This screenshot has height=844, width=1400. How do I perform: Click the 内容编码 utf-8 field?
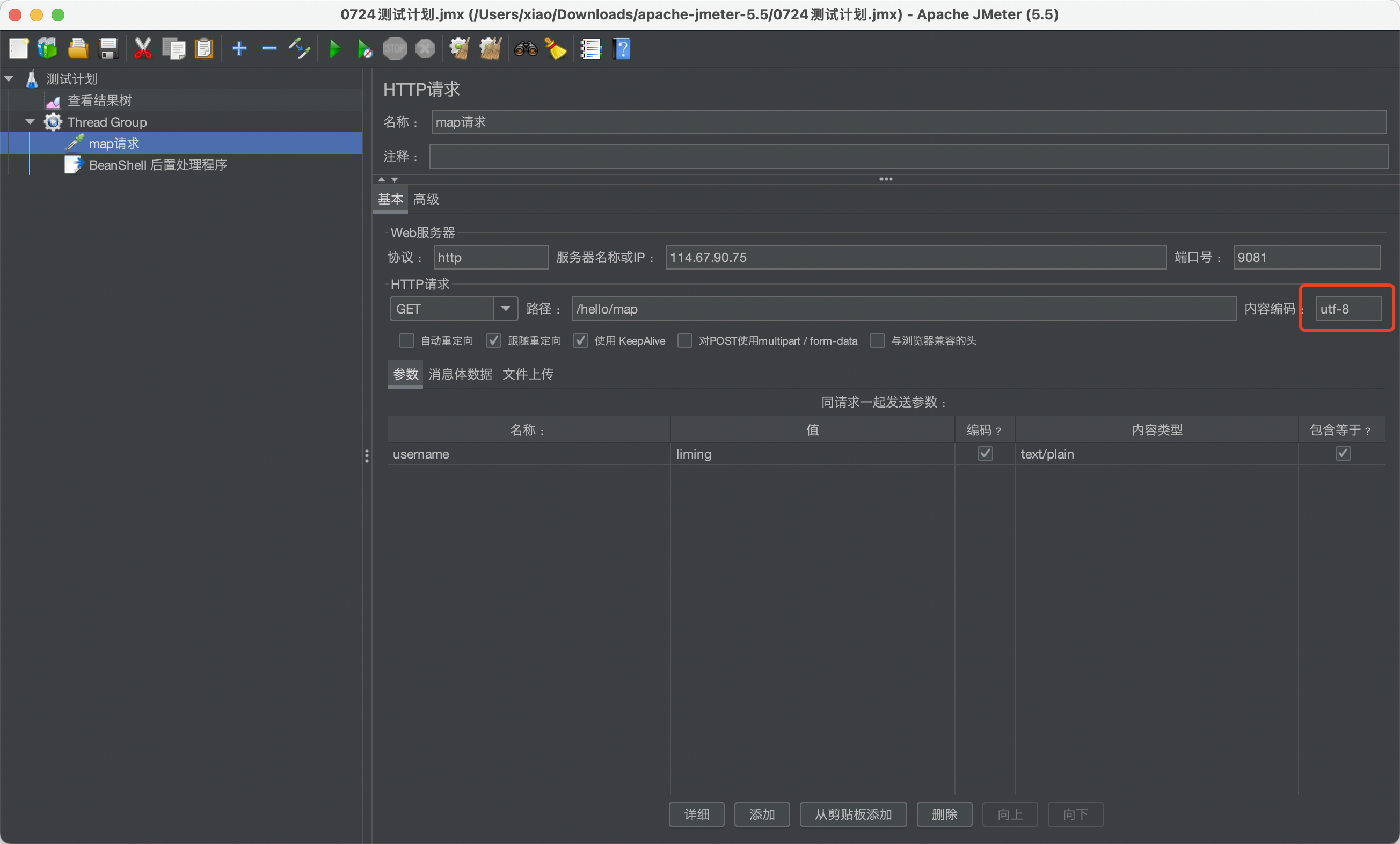tap(1348, 309)
